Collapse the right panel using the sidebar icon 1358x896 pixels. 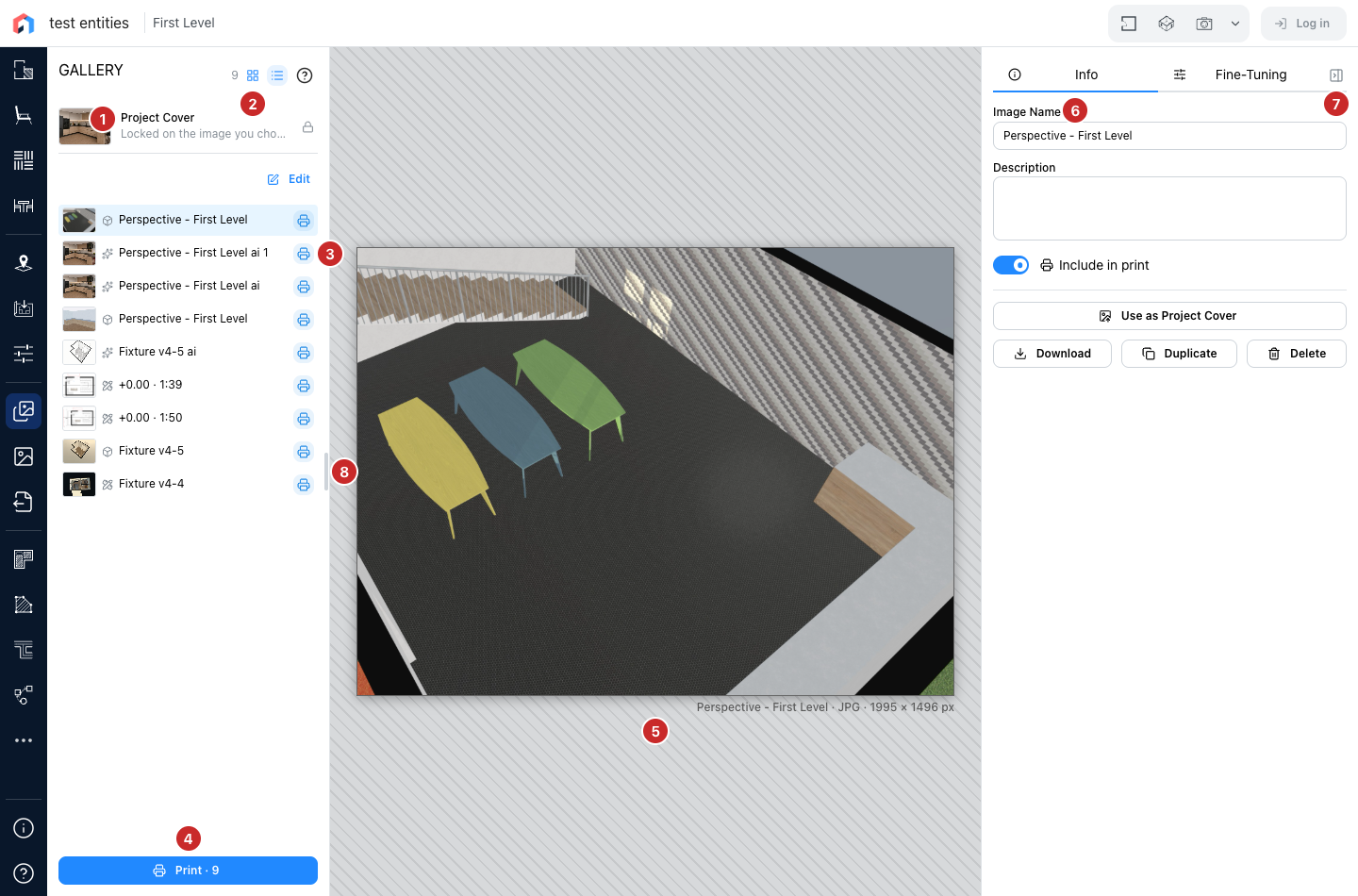coord(1336,75)
